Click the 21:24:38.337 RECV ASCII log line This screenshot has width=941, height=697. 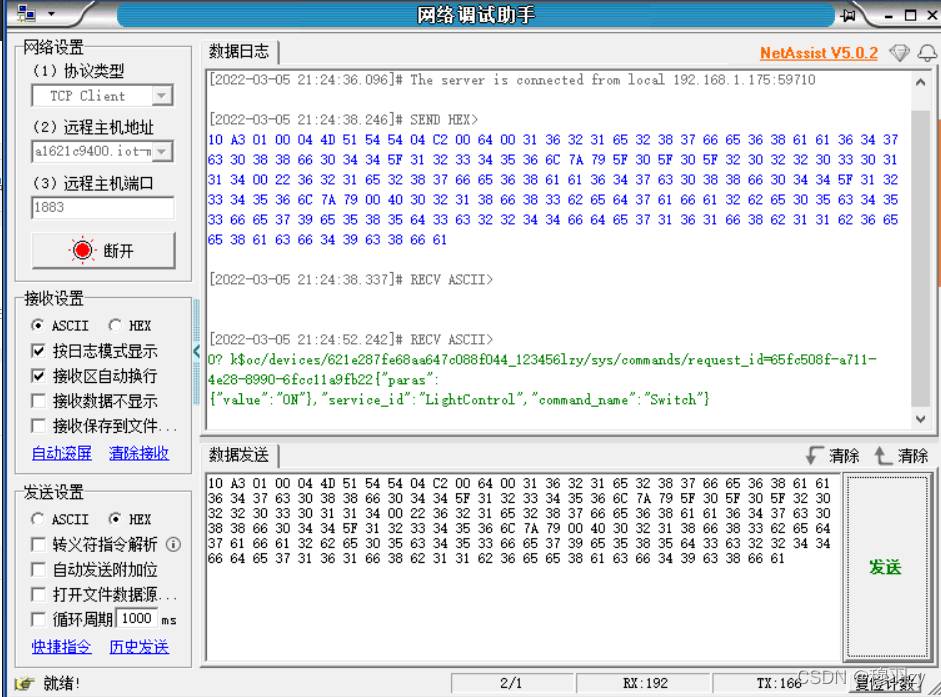pos(350,279)
